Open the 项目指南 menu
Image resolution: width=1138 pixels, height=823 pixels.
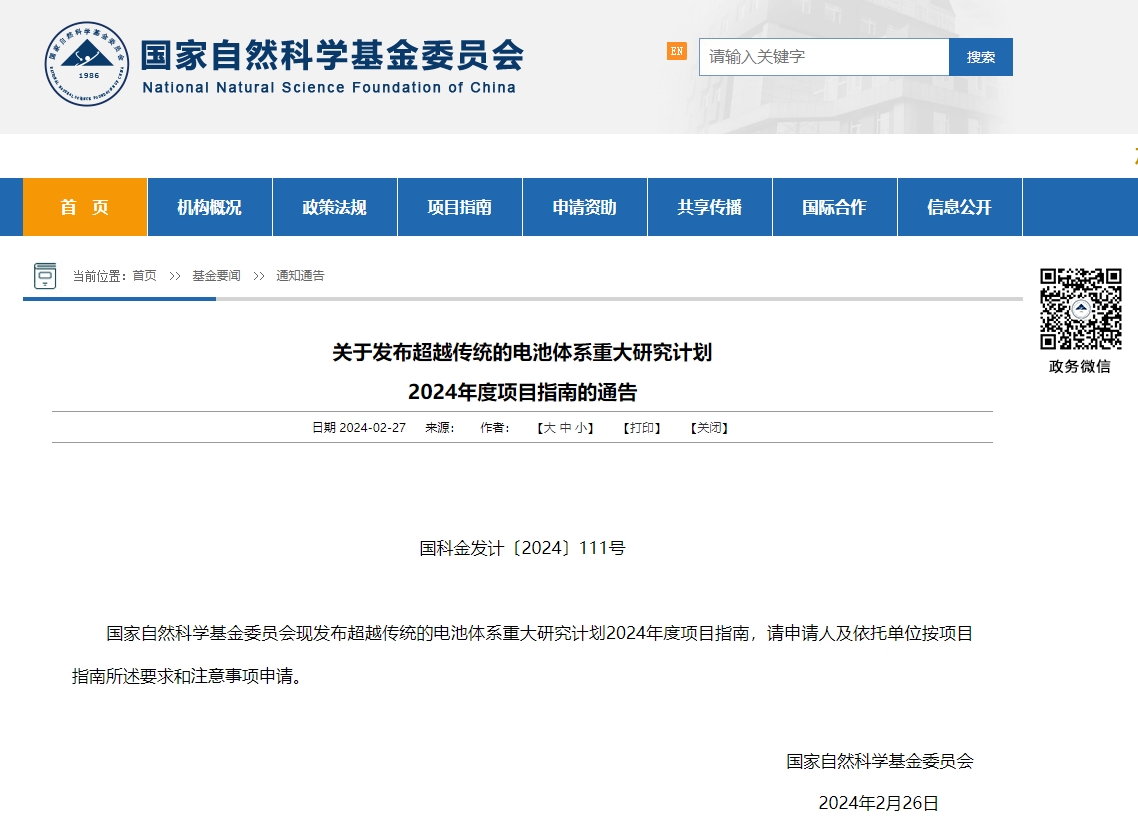459,207
